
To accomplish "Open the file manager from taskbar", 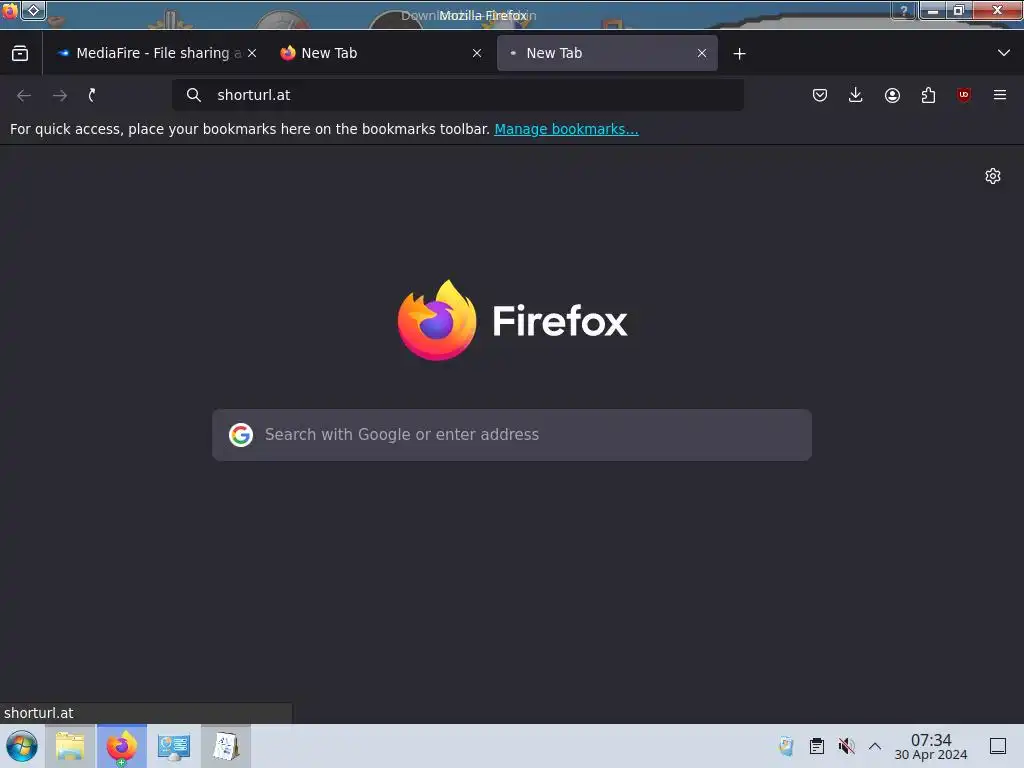I will (x=70, y=746).
